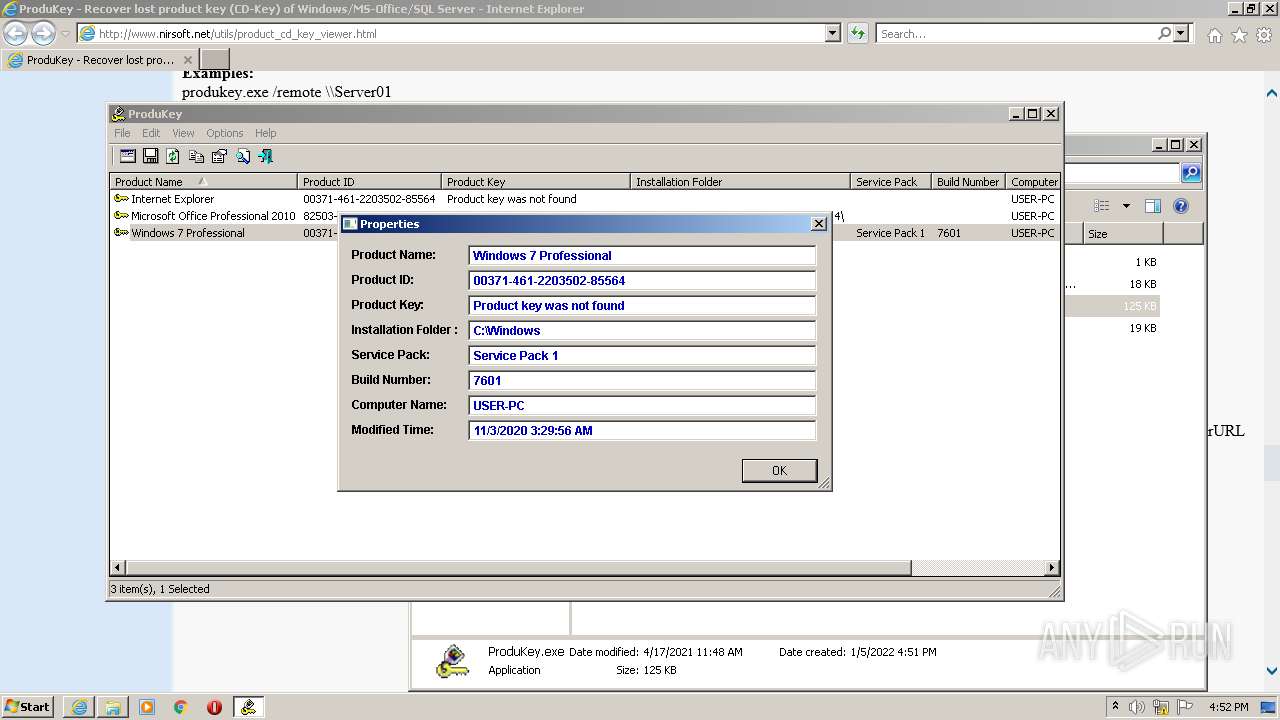Image resolution: width=1280 pixels, height=720 pixels.
Task: Click the Find magnifier icon in ProduKey toolbar
Action: (x=243, y=156)
